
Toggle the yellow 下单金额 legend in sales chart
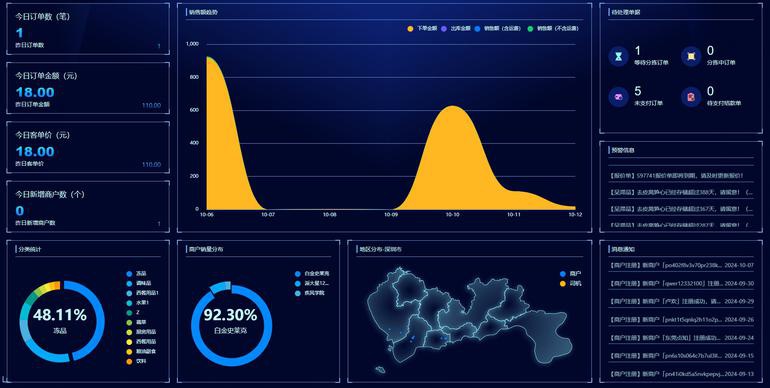click(422, 29)
